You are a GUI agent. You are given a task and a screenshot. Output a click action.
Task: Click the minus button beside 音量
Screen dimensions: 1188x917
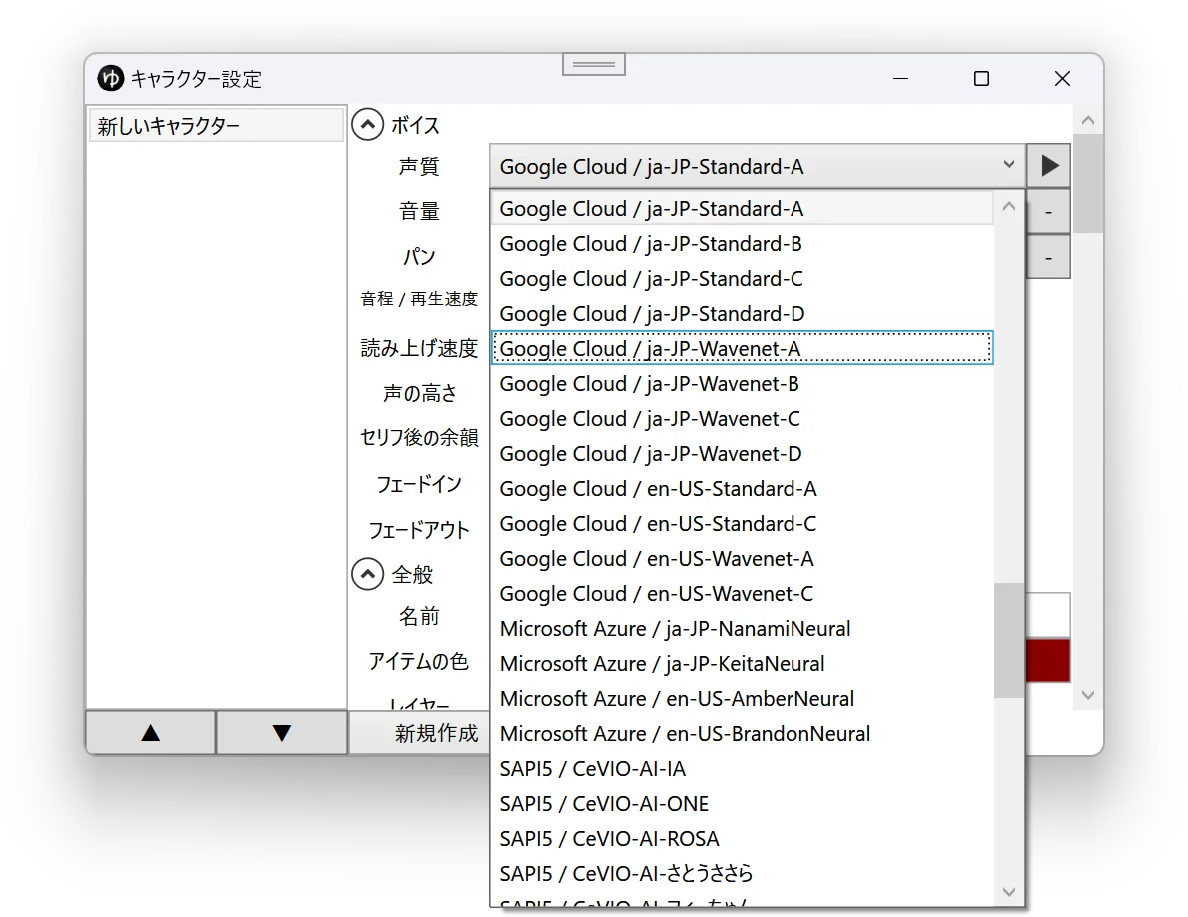pos(1049,212)
